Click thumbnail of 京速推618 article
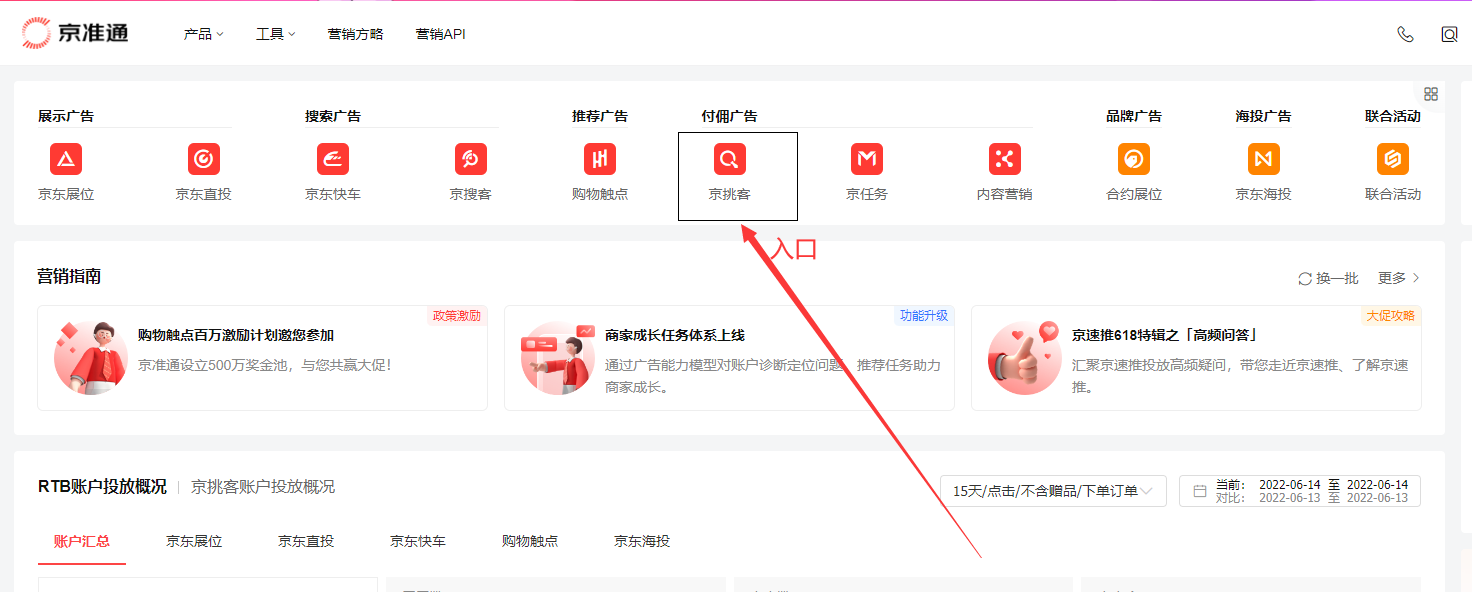Viewport: 1472px width, 592px height. pos(1025,358)
